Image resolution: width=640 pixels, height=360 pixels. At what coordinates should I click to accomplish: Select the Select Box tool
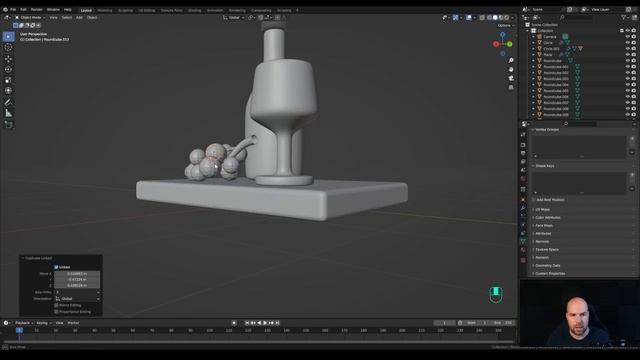point(8,37)
